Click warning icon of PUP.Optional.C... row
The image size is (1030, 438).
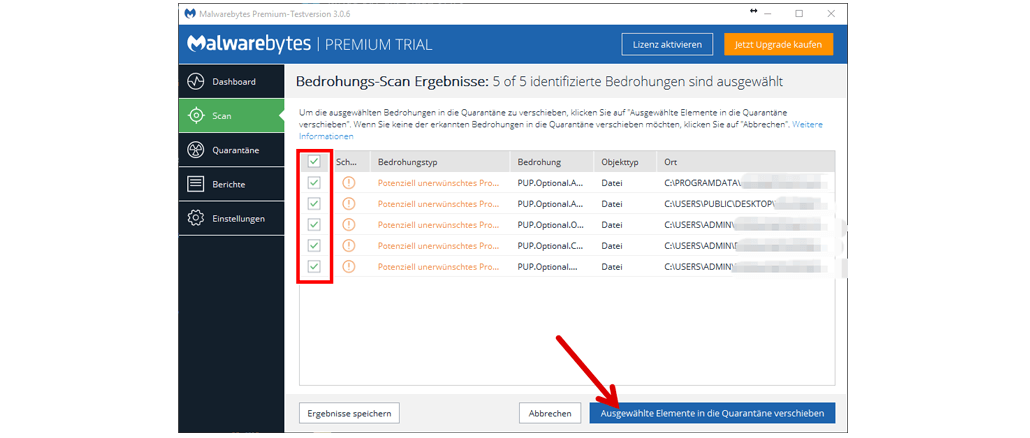pyautogui.click(x=349, y=246)
